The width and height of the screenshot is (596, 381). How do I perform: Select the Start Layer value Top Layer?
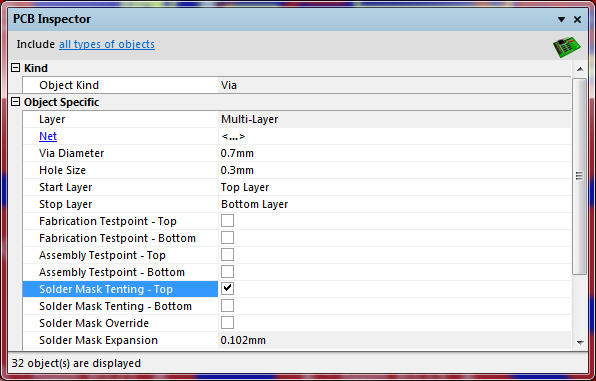395,187
